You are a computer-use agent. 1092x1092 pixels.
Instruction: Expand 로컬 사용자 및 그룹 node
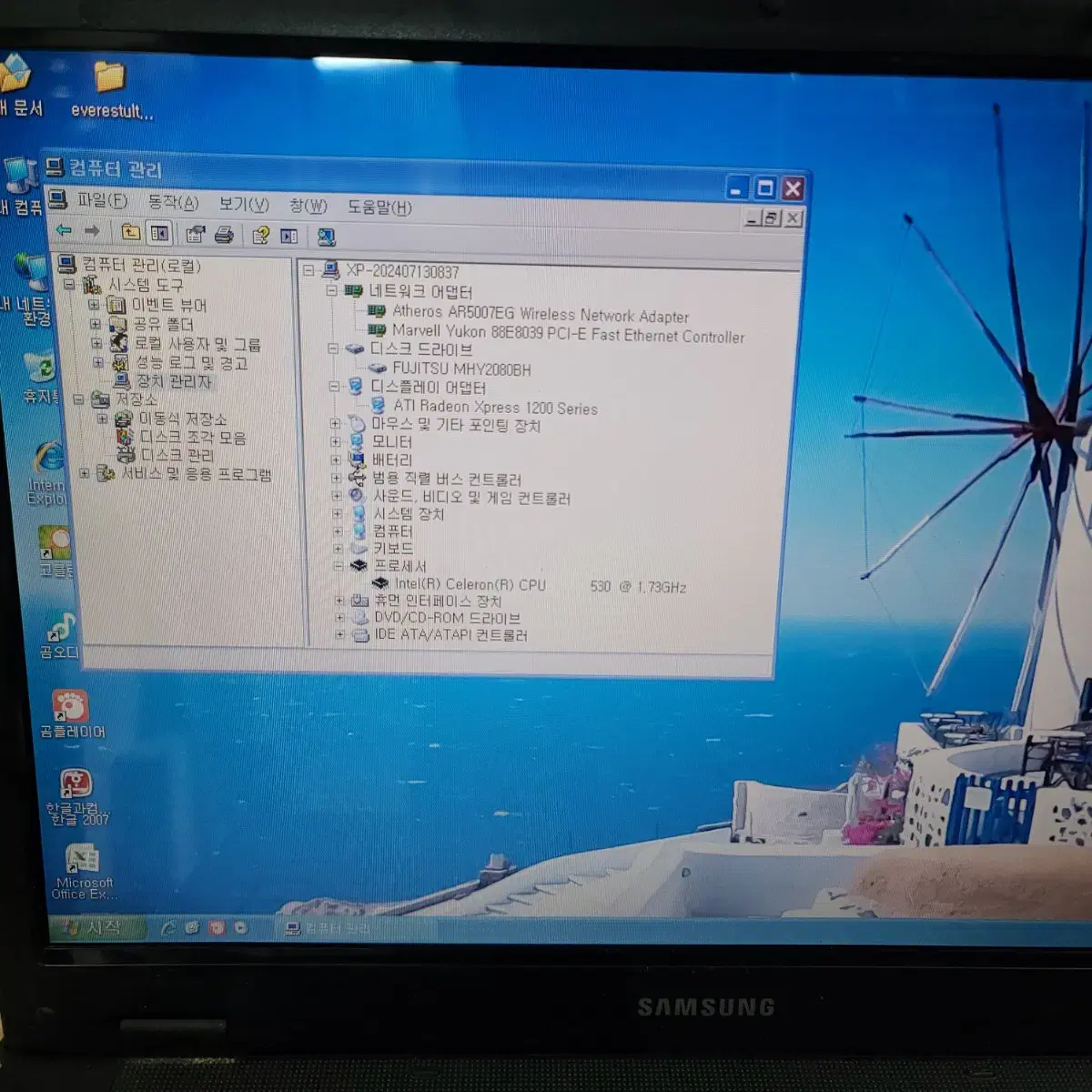point(96,343)
